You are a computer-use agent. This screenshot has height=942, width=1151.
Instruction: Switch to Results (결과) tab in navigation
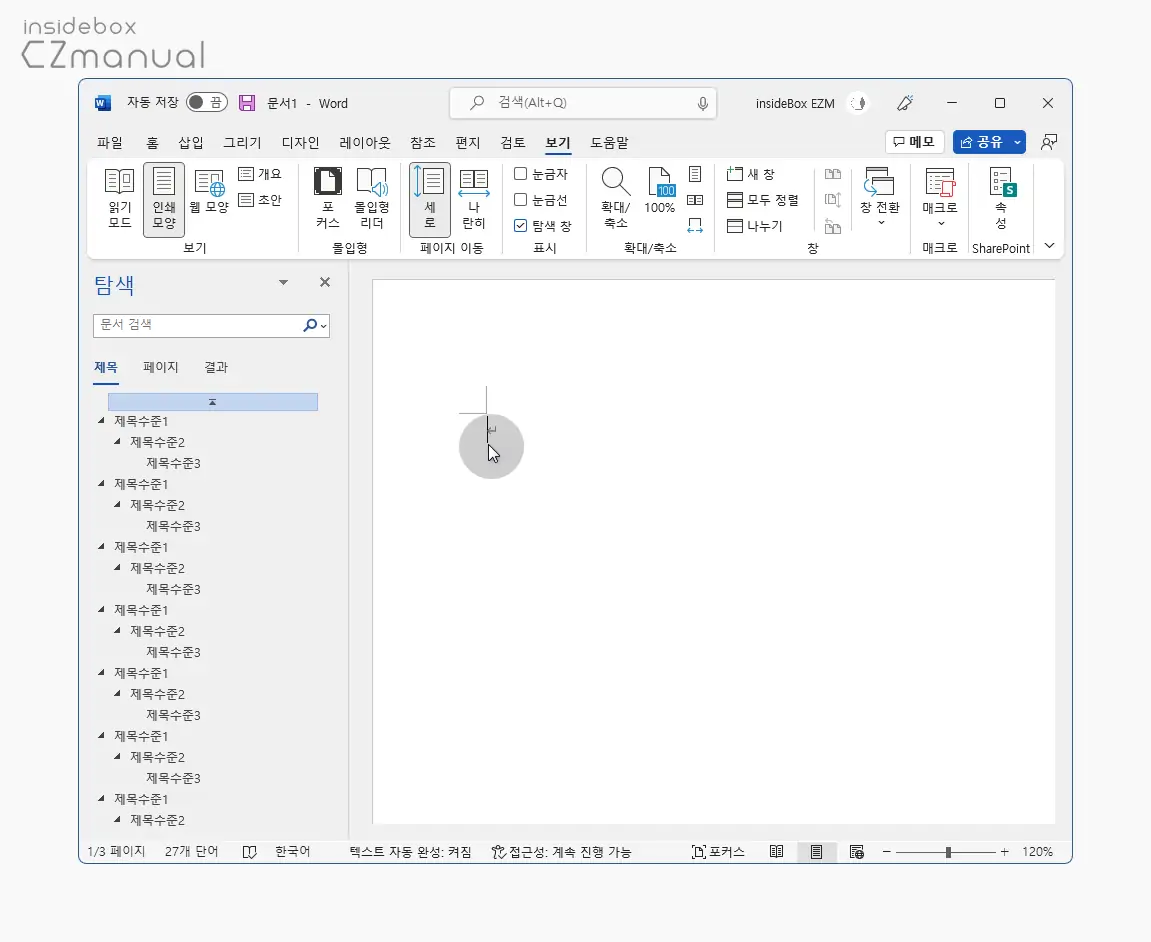[x=216, y=367]
